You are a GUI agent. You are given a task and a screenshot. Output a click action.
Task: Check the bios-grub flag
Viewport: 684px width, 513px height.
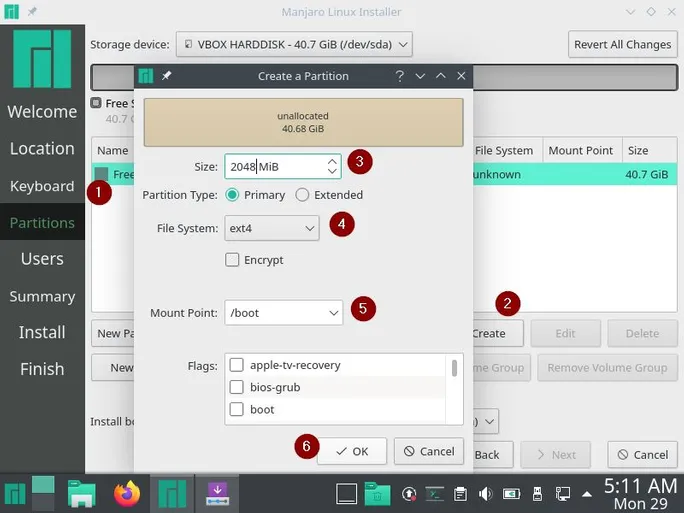237,387
